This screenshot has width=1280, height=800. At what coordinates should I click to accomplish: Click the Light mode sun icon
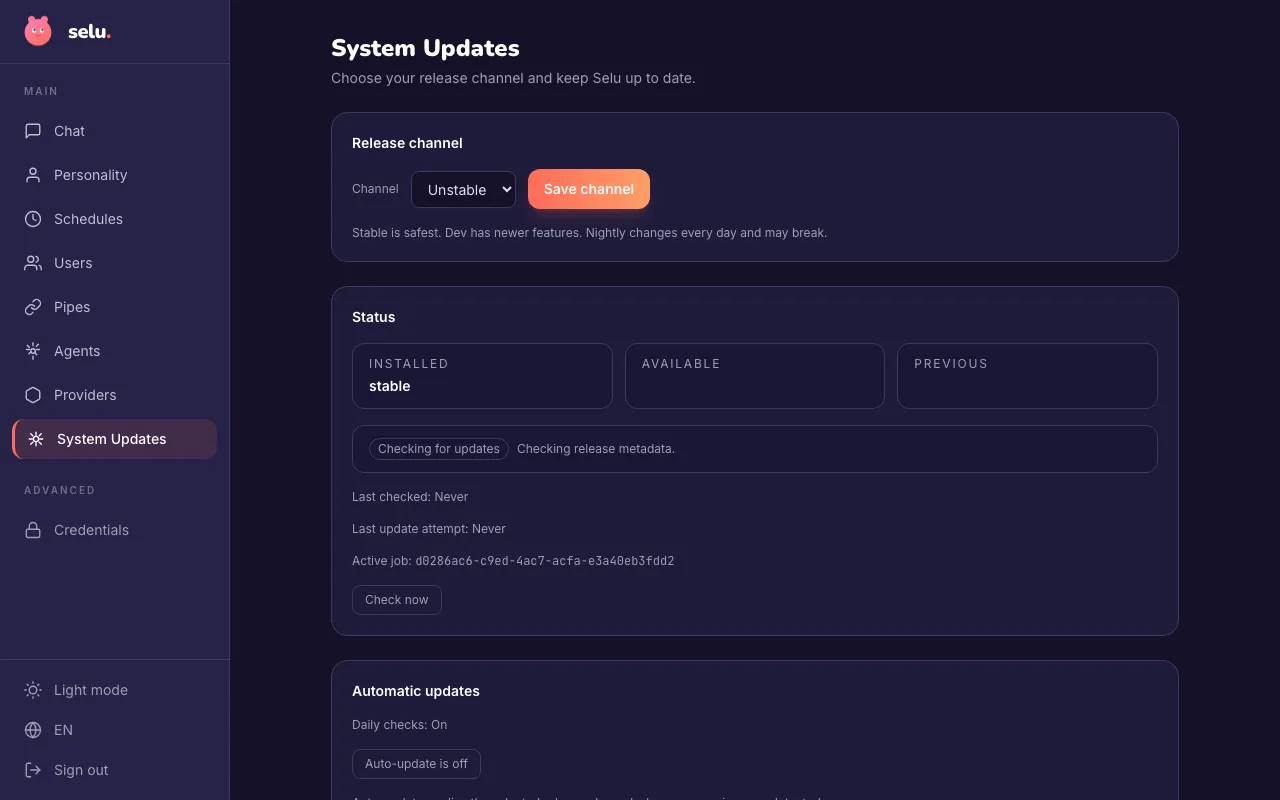pos(33,690)
